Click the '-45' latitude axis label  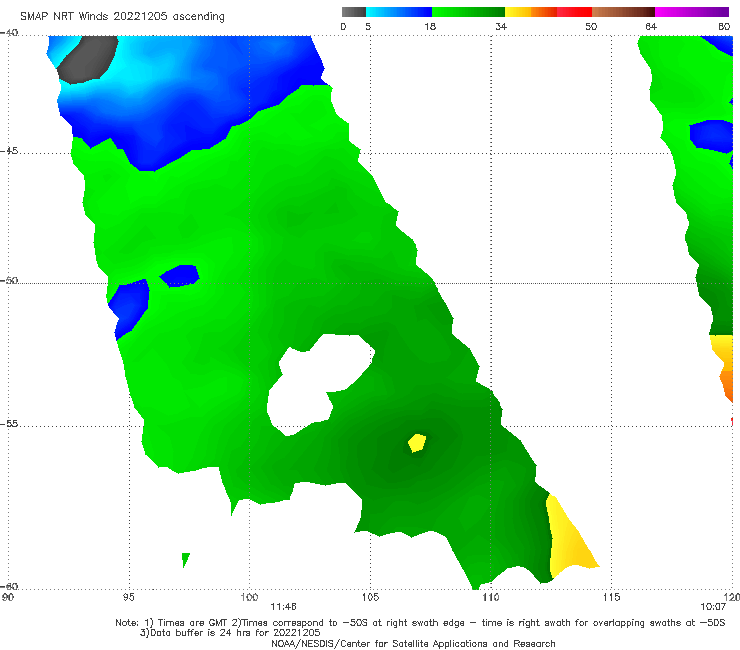point(9,151)
